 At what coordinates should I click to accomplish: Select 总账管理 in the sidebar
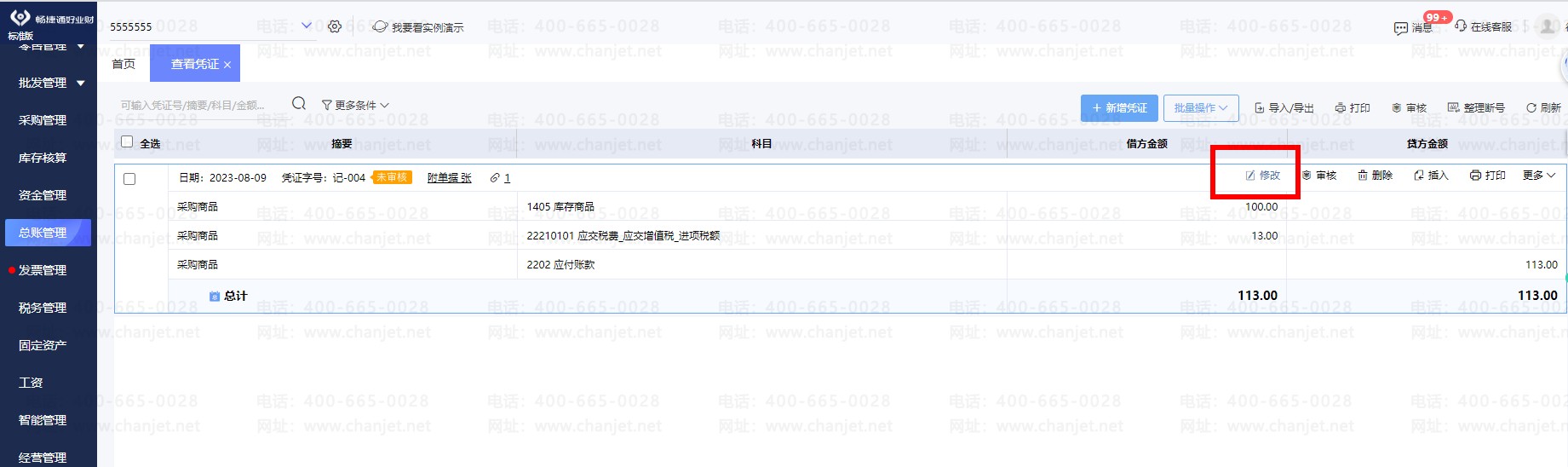(x=48, y=233)
